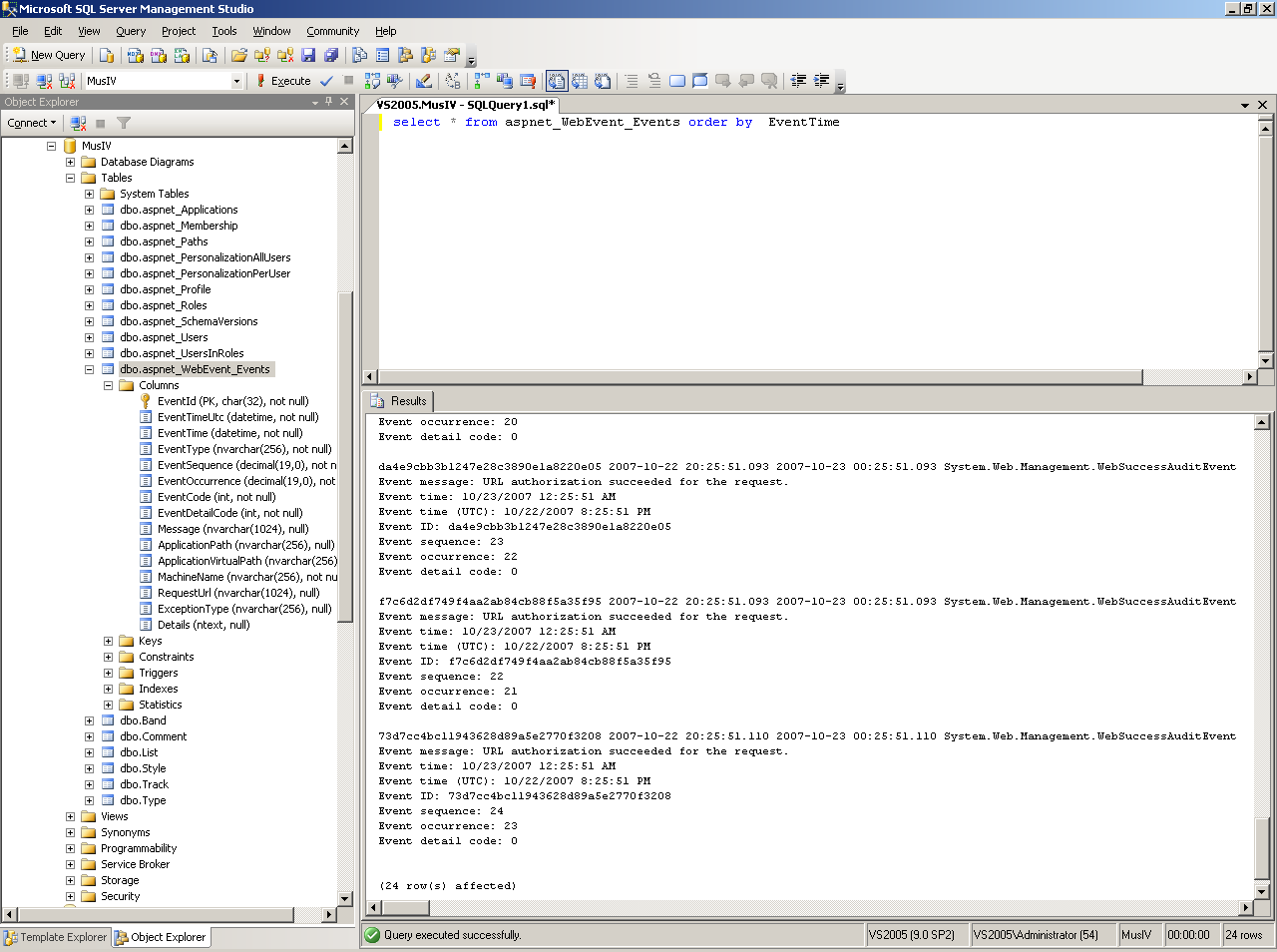
Task: Click the Summary page icon
Action: tap(383, 55)
